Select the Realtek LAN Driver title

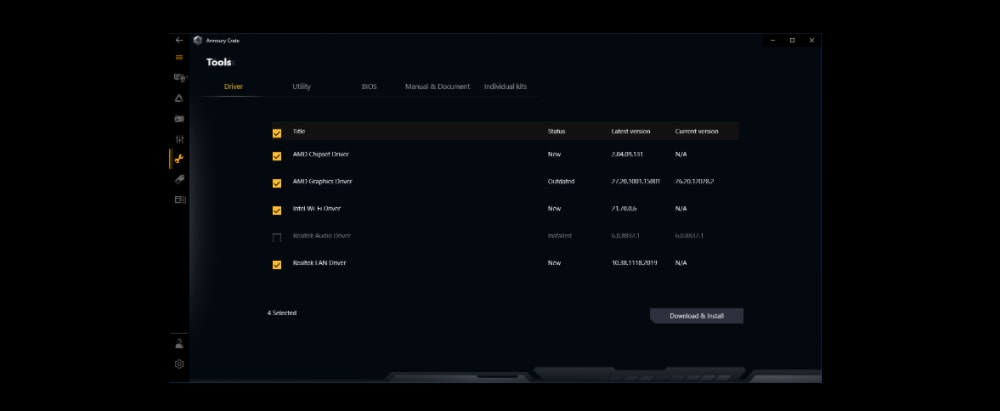(x=319, y=263)
